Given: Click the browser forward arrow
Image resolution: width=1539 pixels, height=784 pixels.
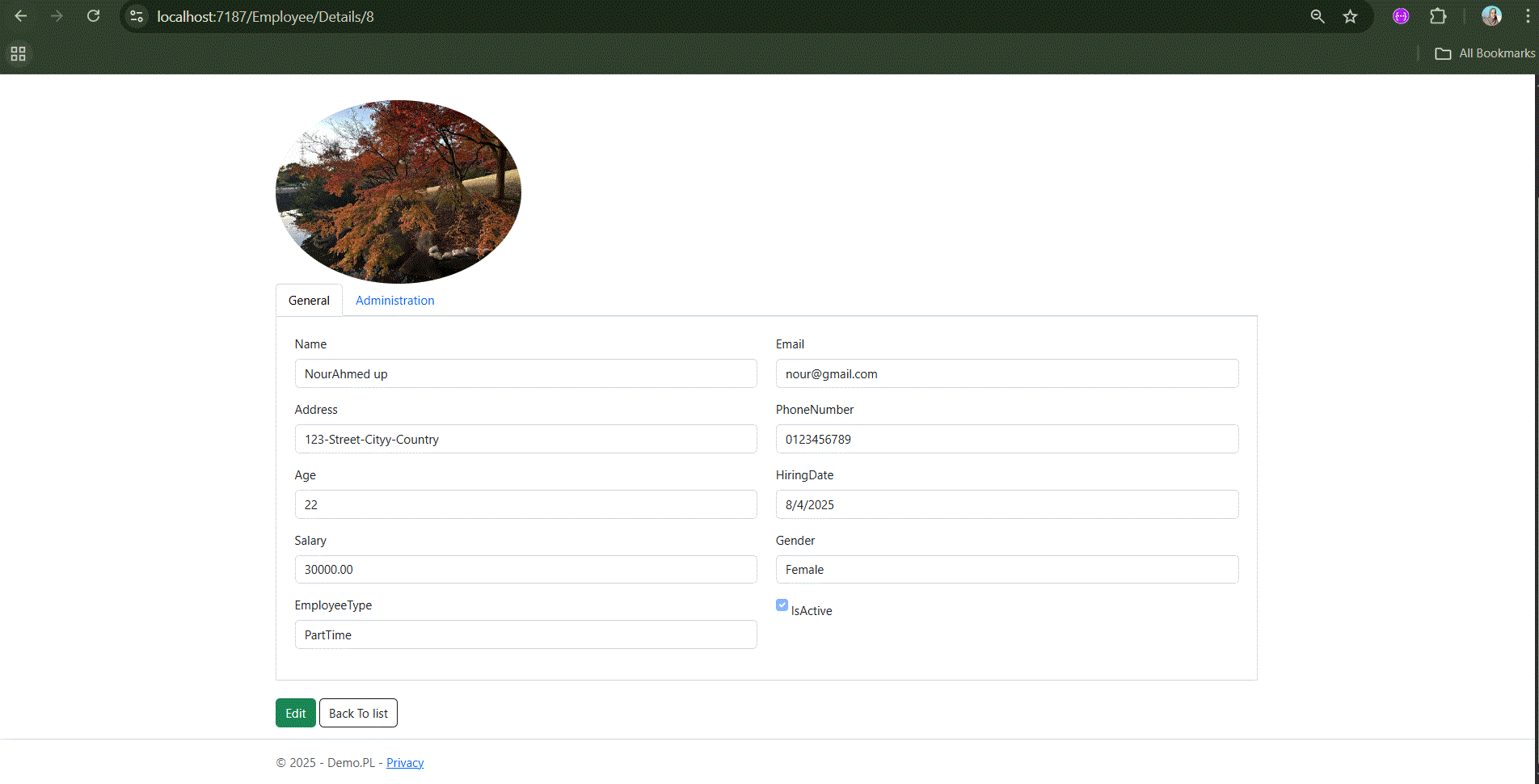Looking at the screenshot, I should [x=57, y=16].
